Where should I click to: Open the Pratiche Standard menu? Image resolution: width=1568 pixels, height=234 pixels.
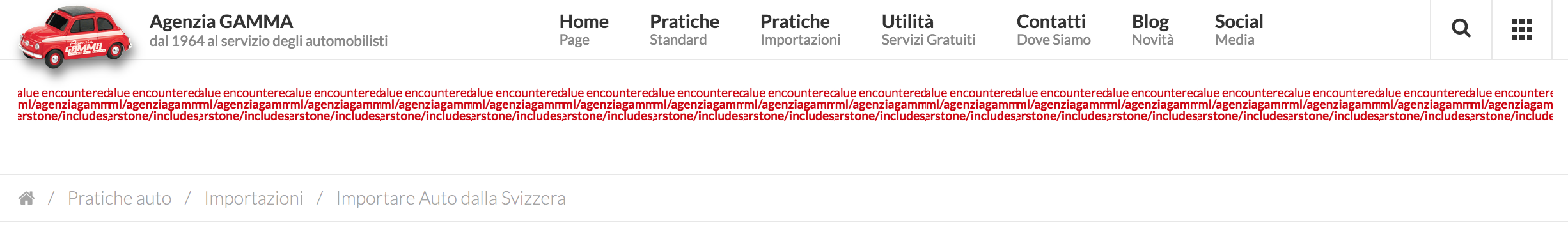point(684,30)
